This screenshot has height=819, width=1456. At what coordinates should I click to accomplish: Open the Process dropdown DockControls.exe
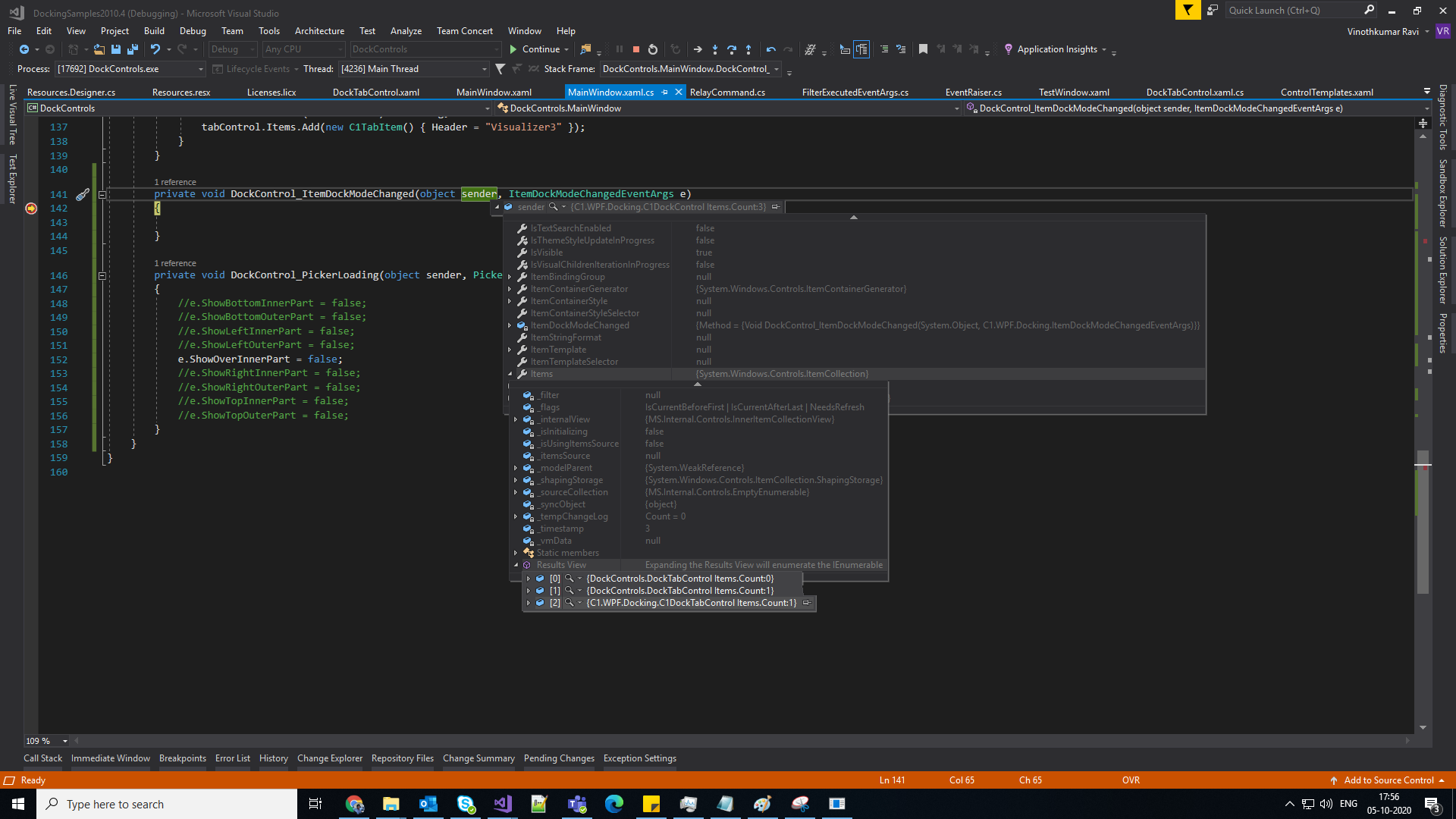pos(130,69)
